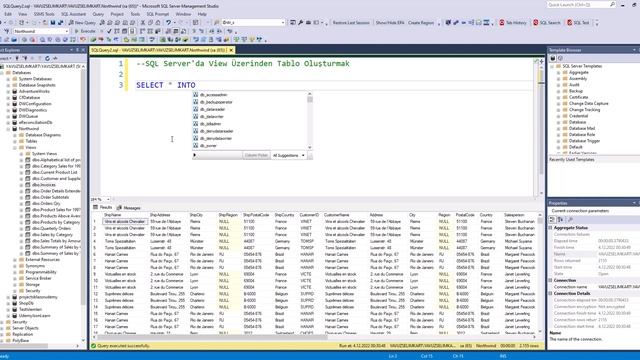This screenshot has width=640, height=360.
Task: Click the Cut scissors icon
Action: 142,22
